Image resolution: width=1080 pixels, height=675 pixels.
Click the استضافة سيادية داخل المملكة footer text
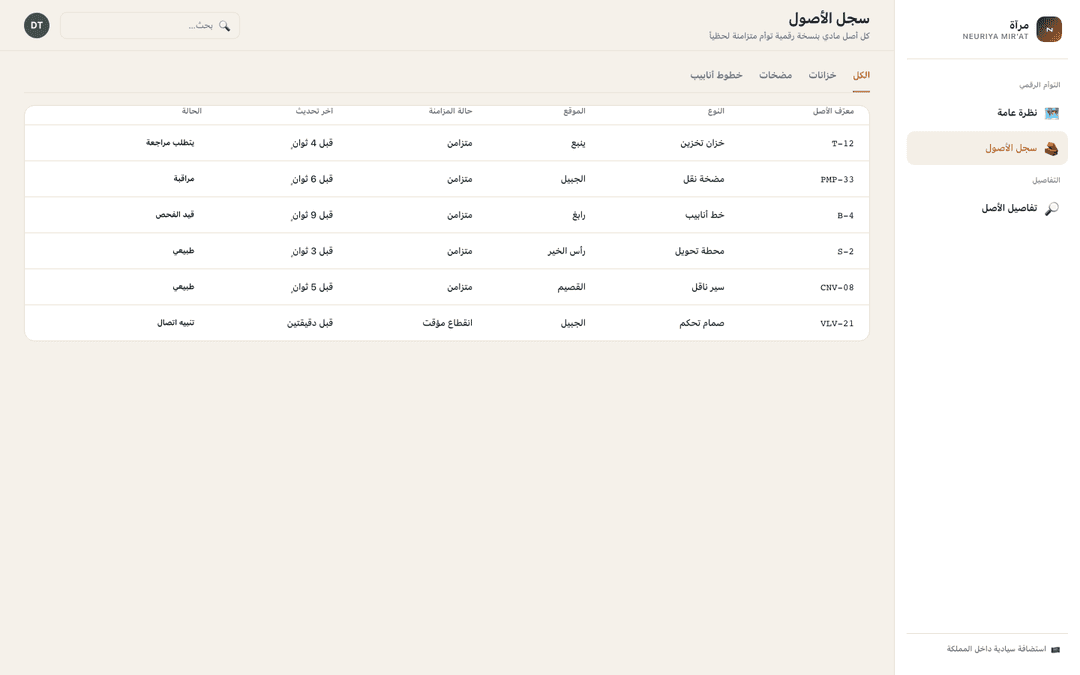click(996, 649)
